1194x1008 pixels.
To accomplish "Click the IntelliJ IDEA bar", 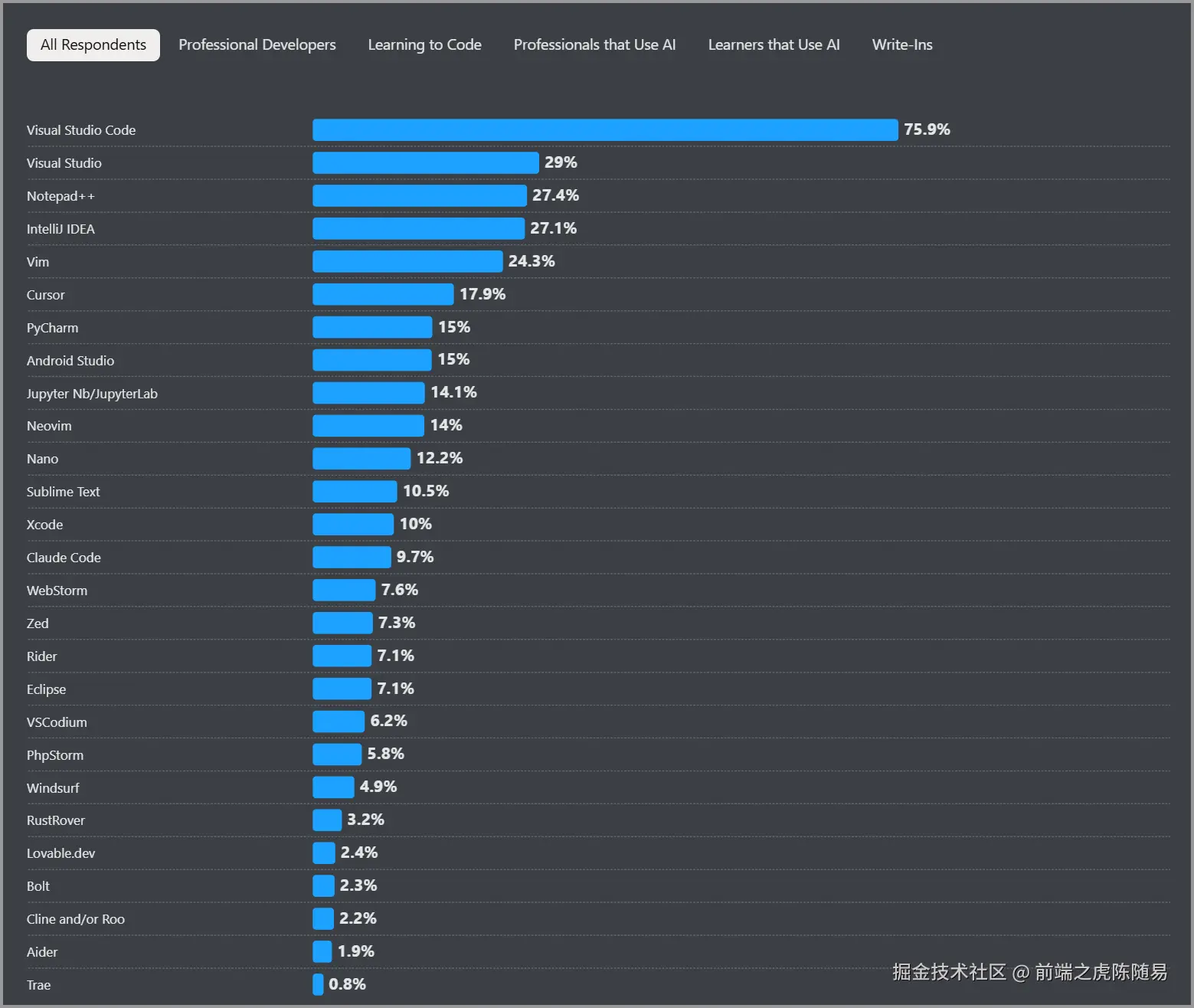I will click(x=418, y=229).
